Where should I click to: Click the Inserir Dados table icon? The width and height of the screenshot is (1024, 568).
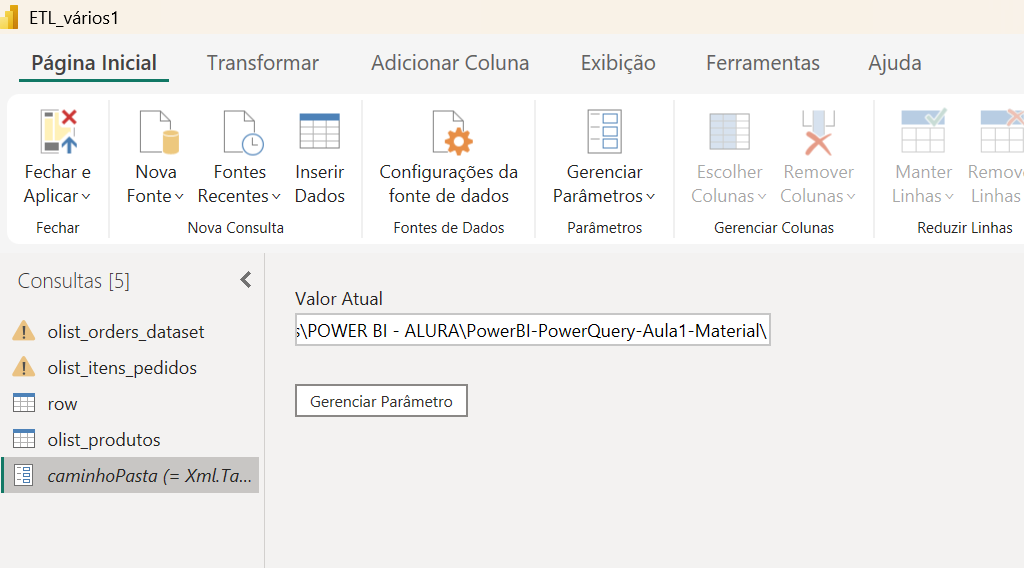point(319,131)
